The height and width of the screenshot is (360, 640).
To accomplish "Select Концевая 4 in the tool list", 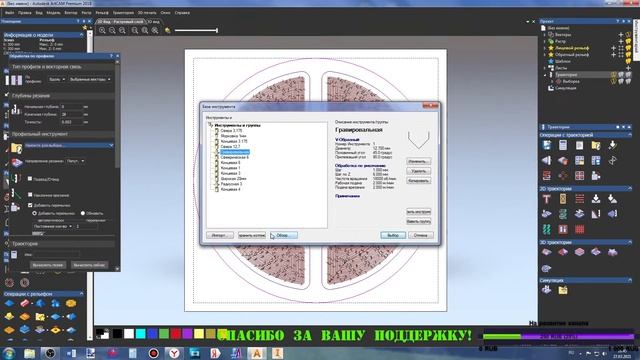I will [x=230, y=189].
